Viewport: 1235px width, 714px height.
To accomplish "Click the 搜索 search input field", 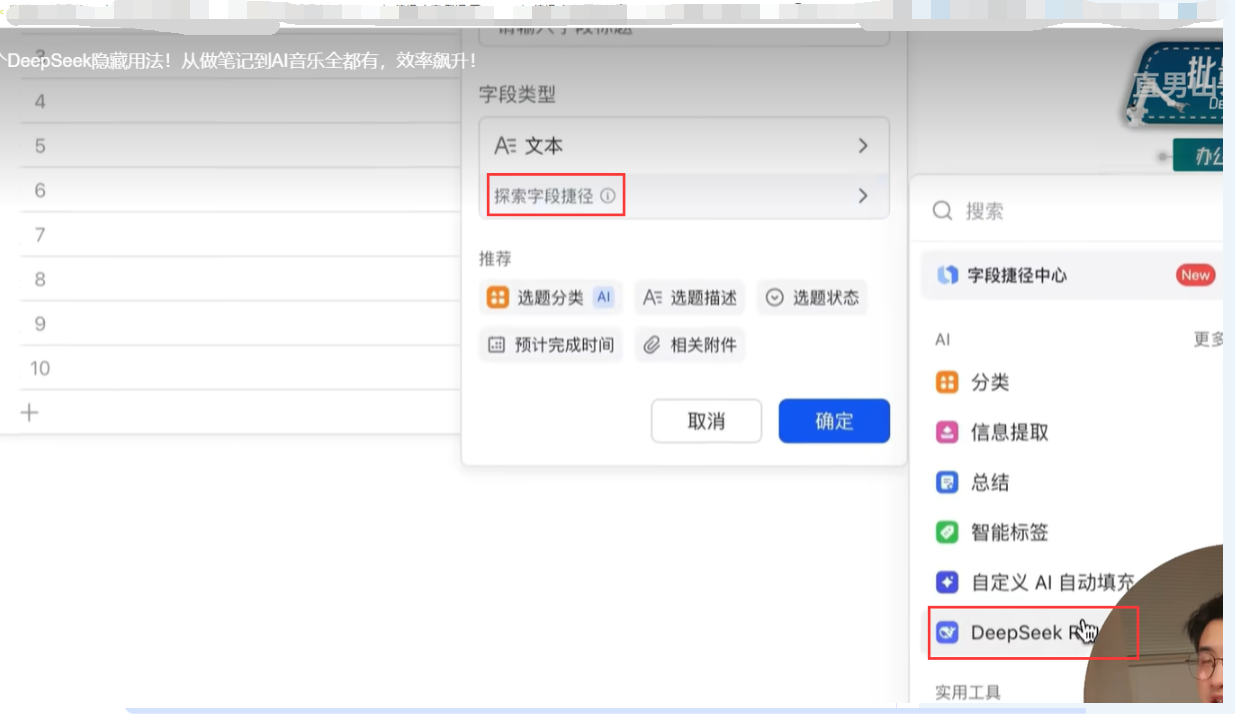I will click(x=1080, y=211).
